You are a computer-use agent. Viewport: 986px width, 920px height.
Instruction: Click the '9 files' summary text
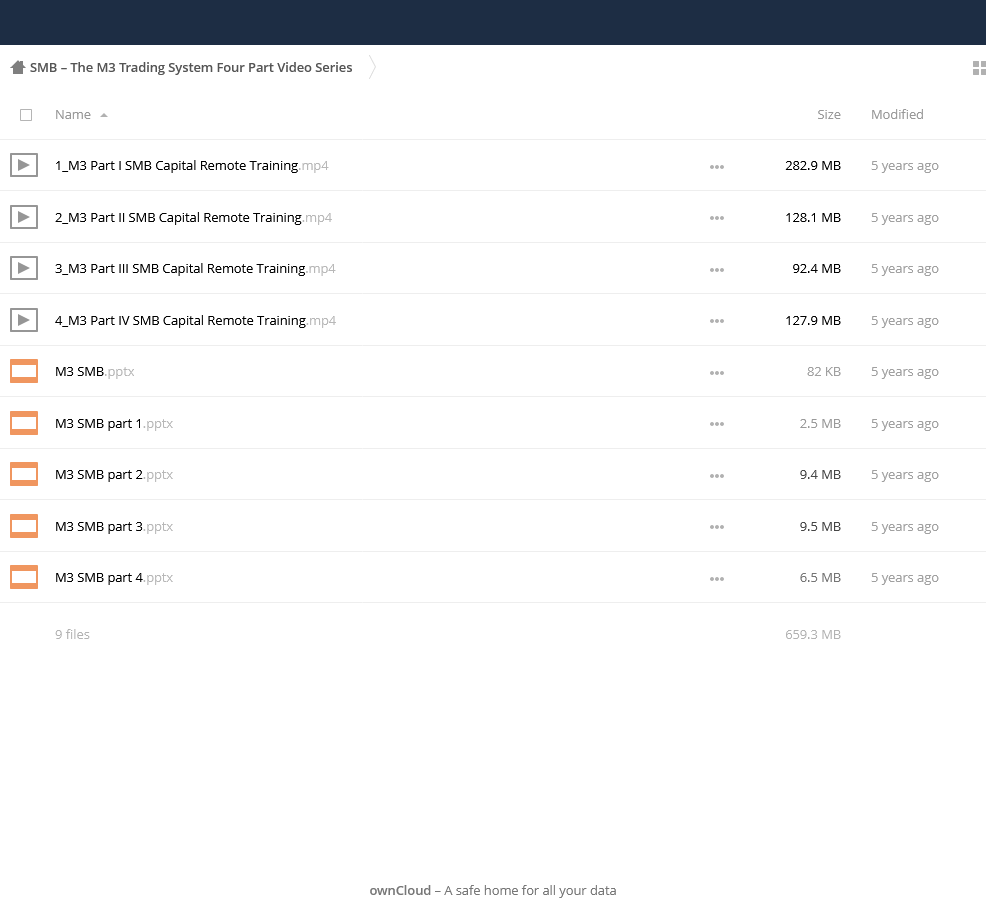click(72, 635)
